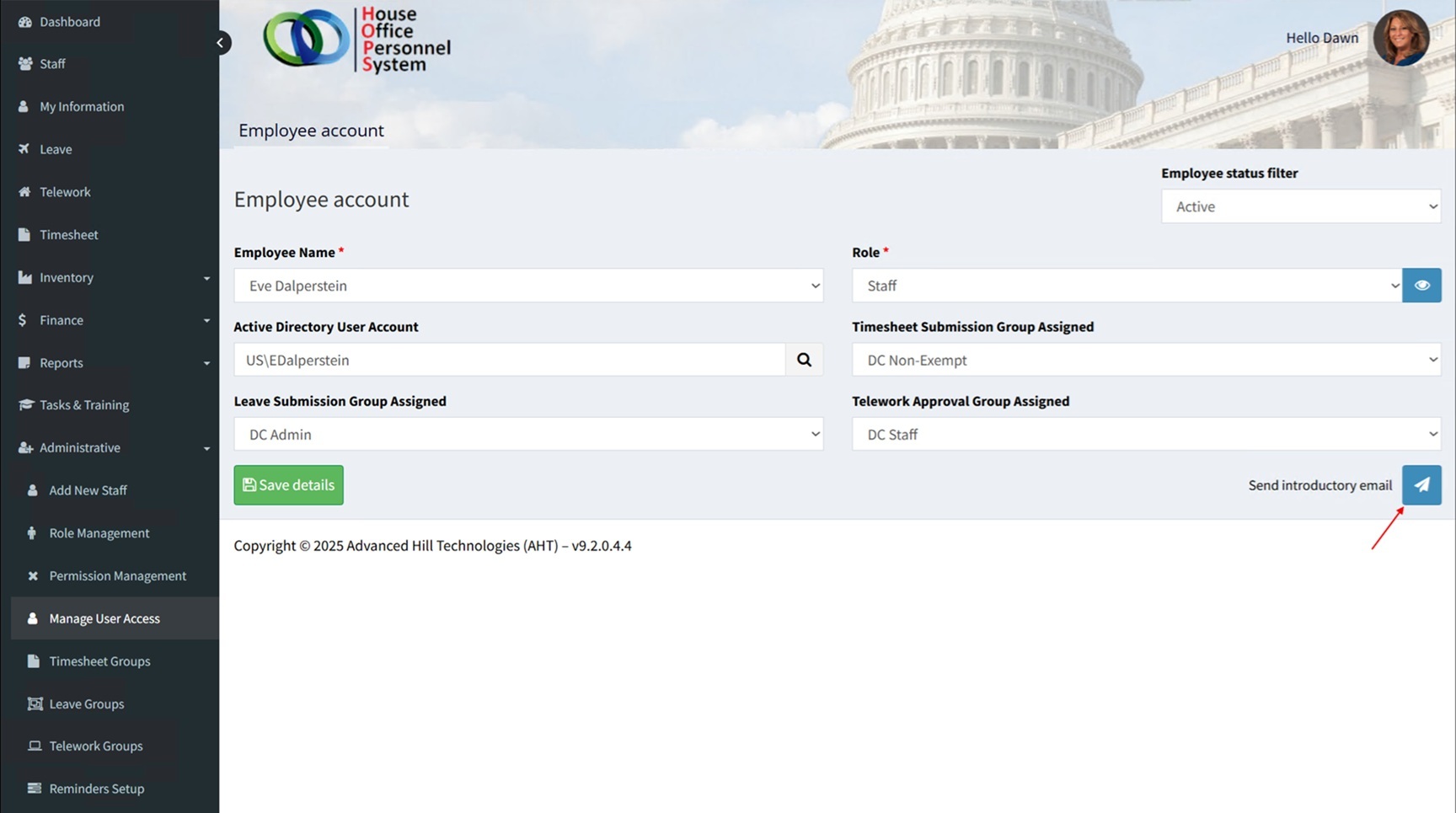Screen dimensions: 1456x813
Task: Collapse the sidebar with the chevron arrow
Action: [220, 43]
